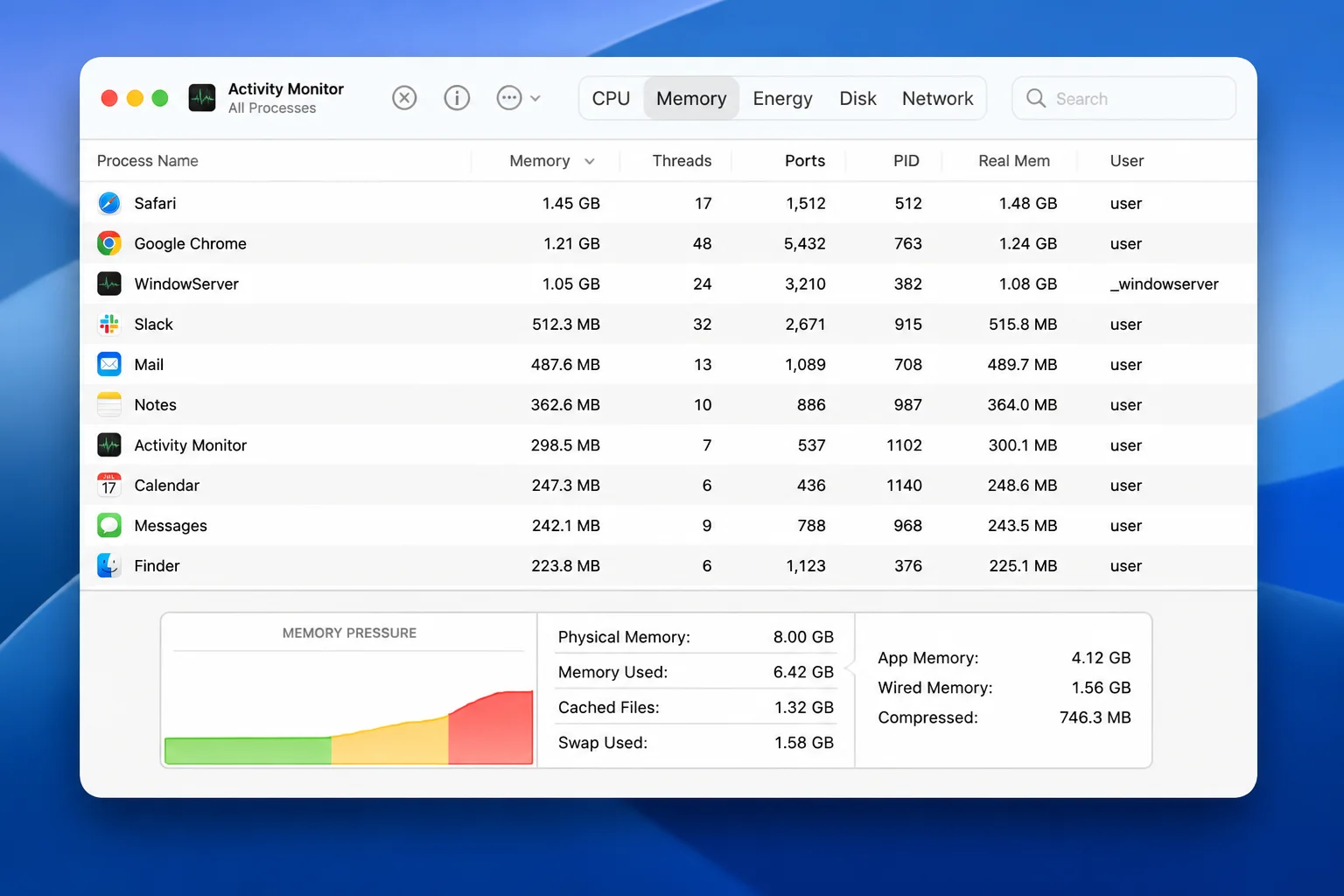Click Calendar's 248.6 MB real memory value
The height and width of the screenshot is (896, 1344).
coord(1023,485)
